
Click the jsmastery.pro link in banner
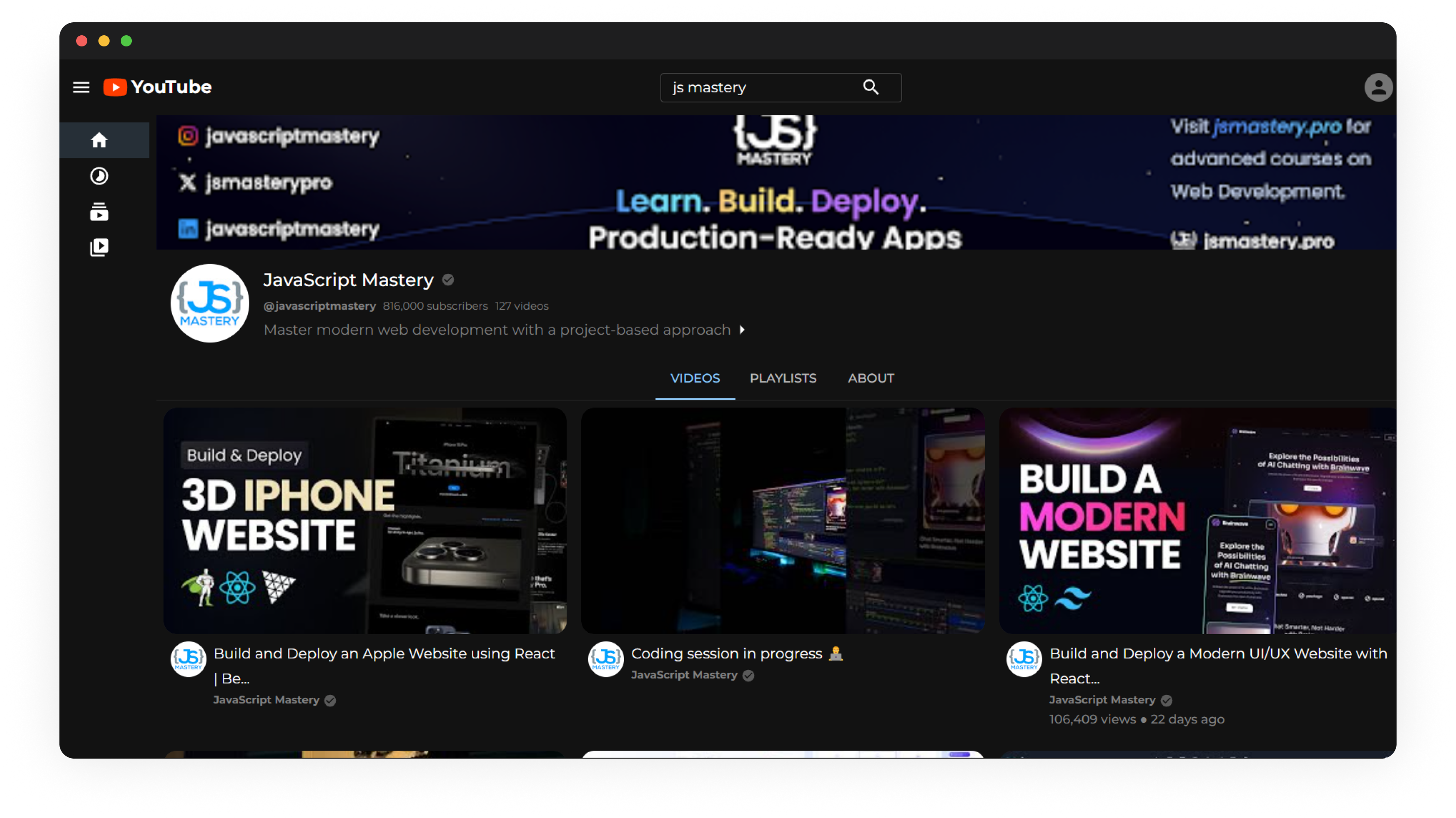click(1277, 126)
